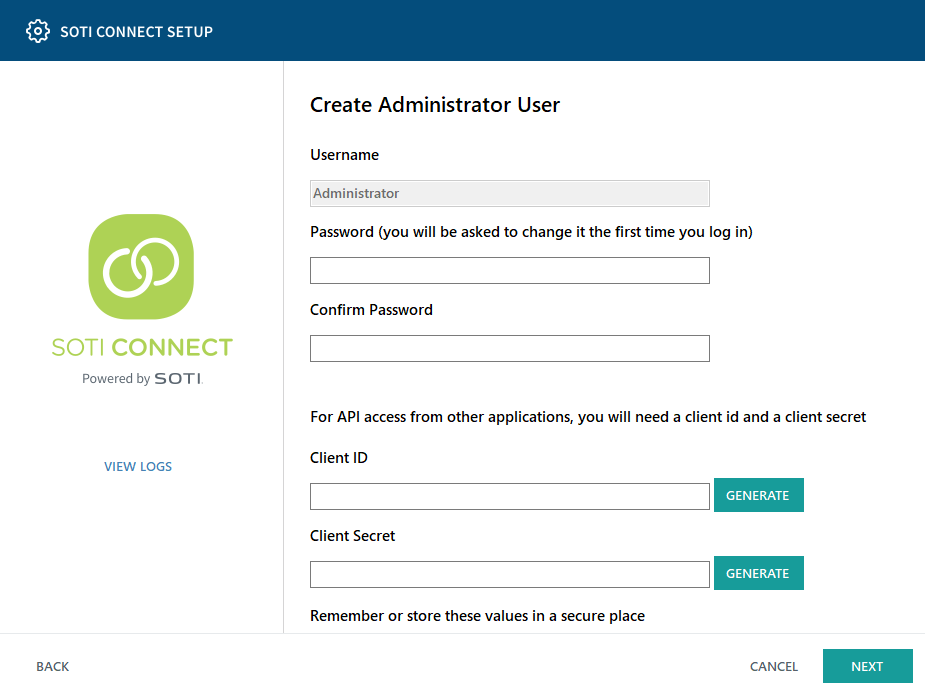Click the SOTI CONNECT wordmark under the logo
Image resolution: width=925 pixels, height=694 pixels.
pyautogui.click(x=141, y=347)
